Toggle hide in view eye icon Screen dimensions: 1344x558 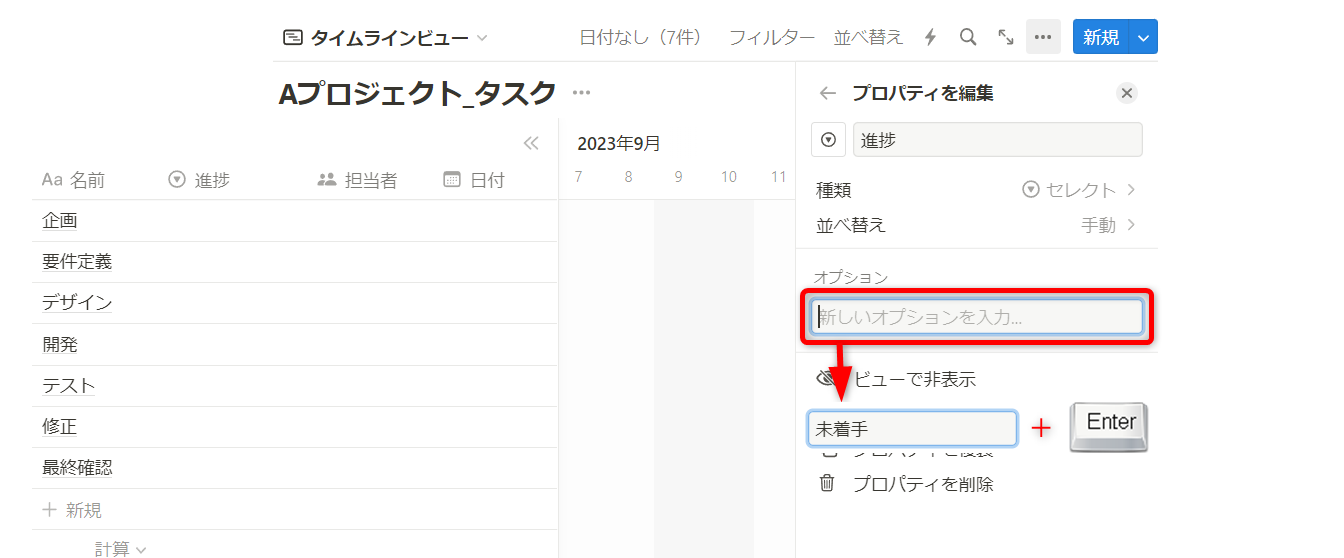pos(824,379)
